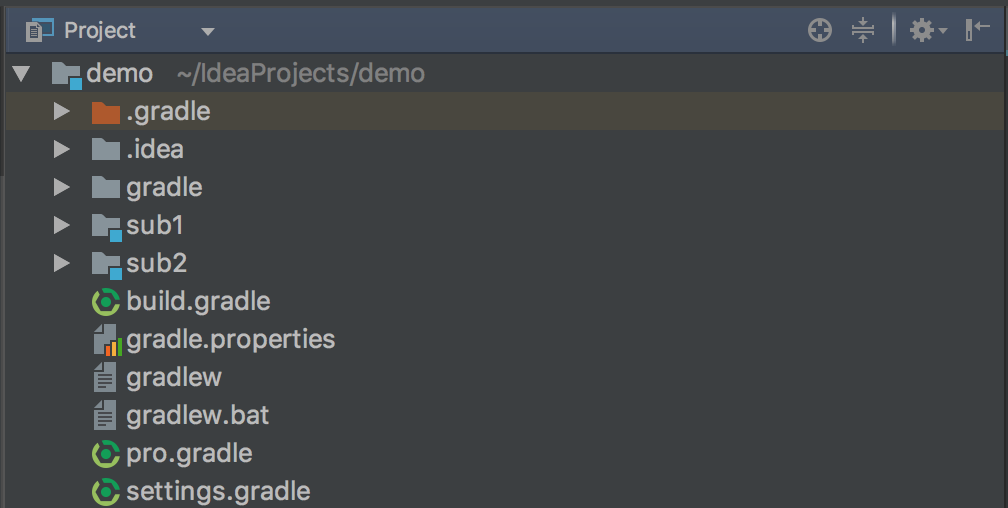
Task: Expand the sub1 module
Action: click(x=62, y=225)
